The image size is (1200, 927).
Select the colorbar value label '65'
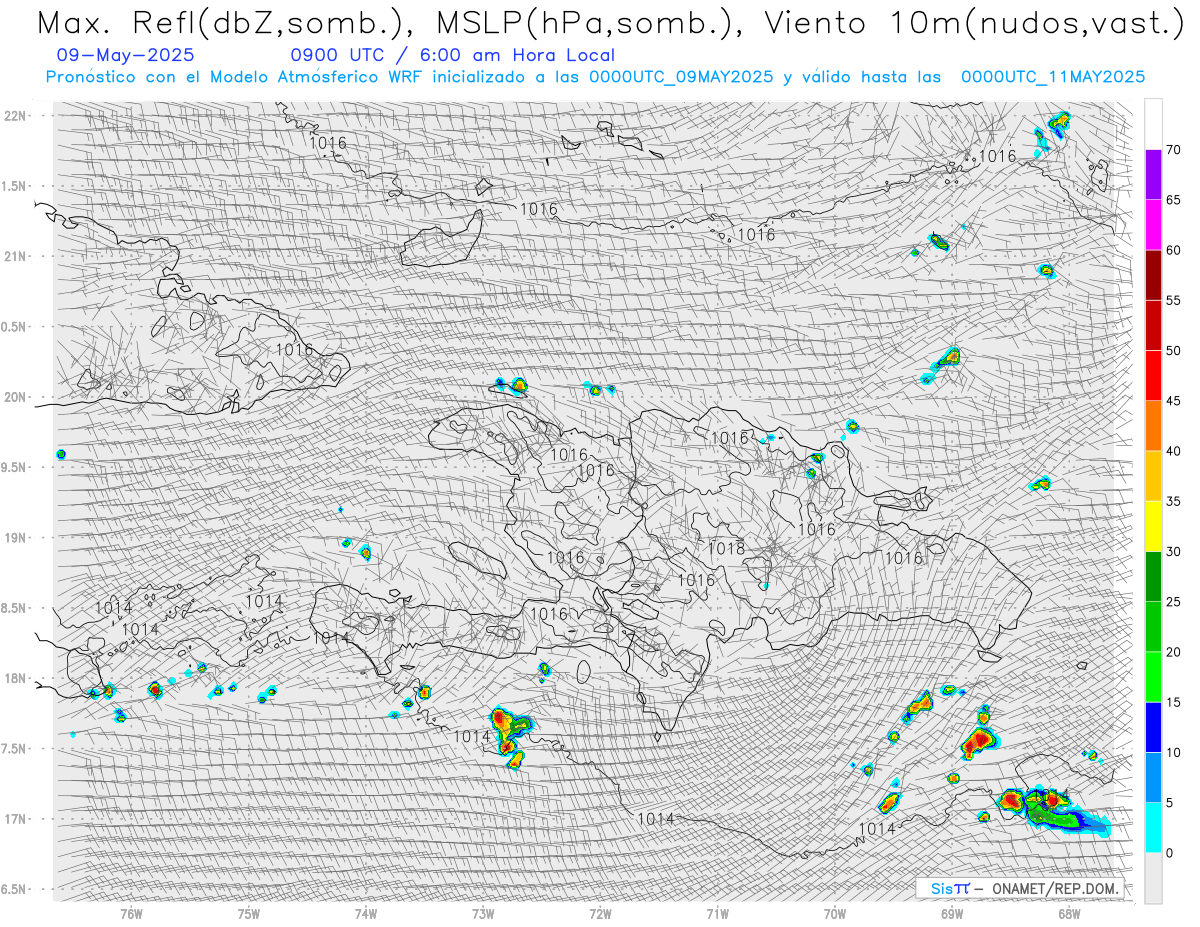1174,200
